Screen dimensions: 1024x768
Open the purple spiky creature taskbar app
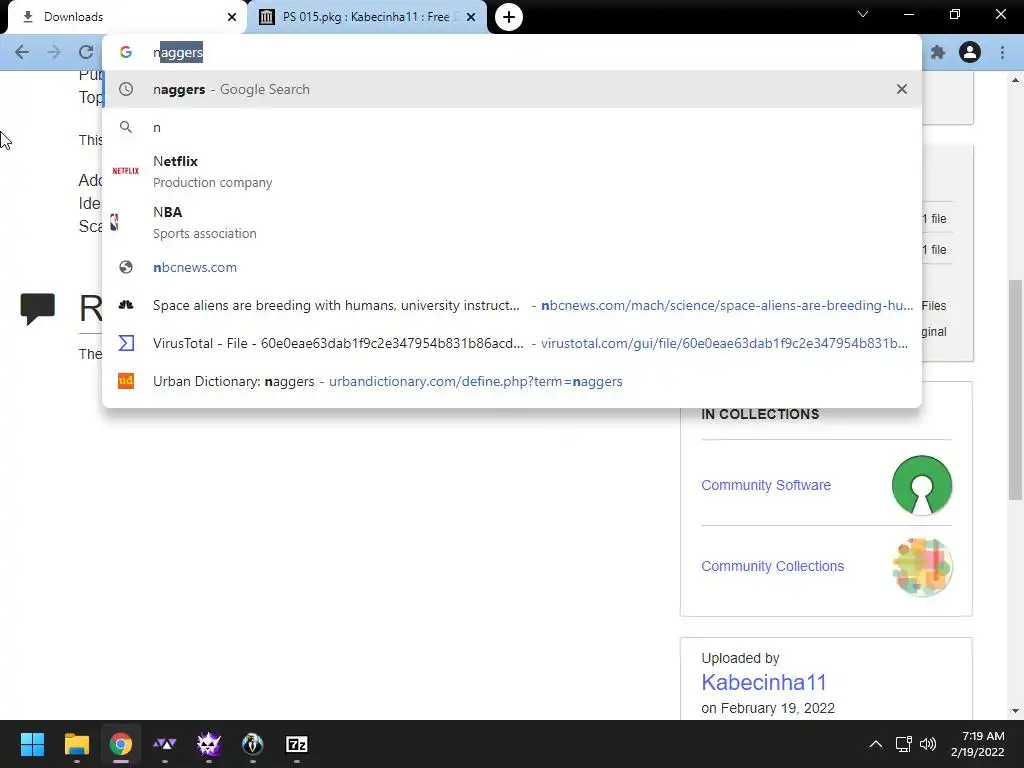tap(209, 744)
